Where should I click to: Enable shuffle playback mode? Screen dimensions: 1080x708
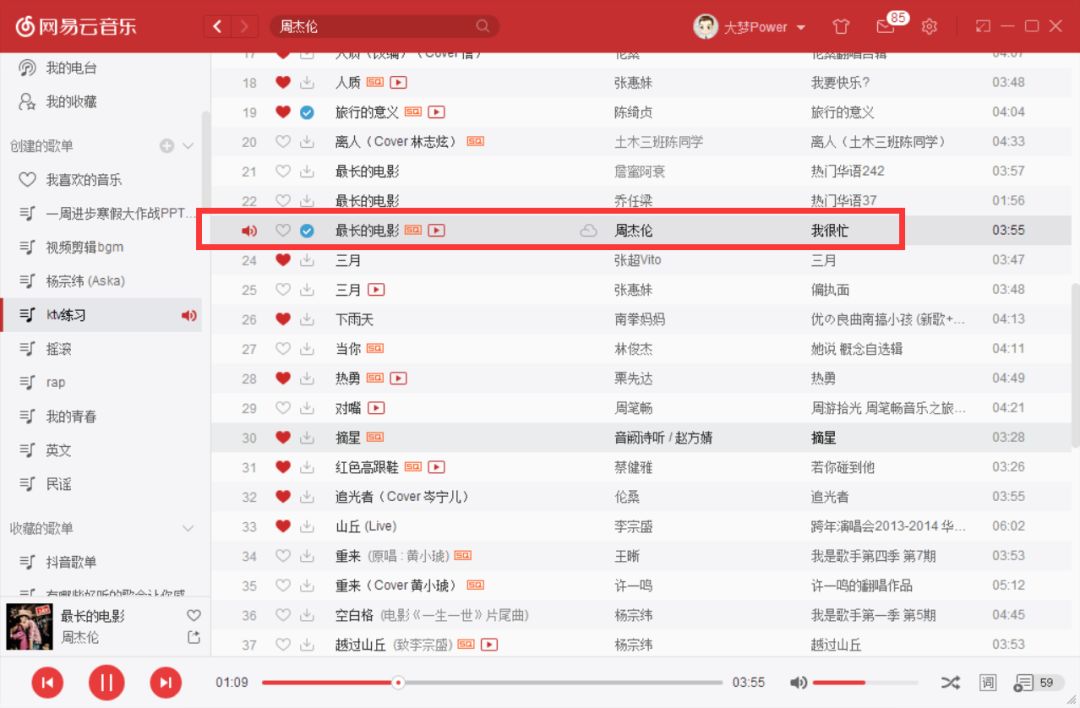(x=951, y=682)
